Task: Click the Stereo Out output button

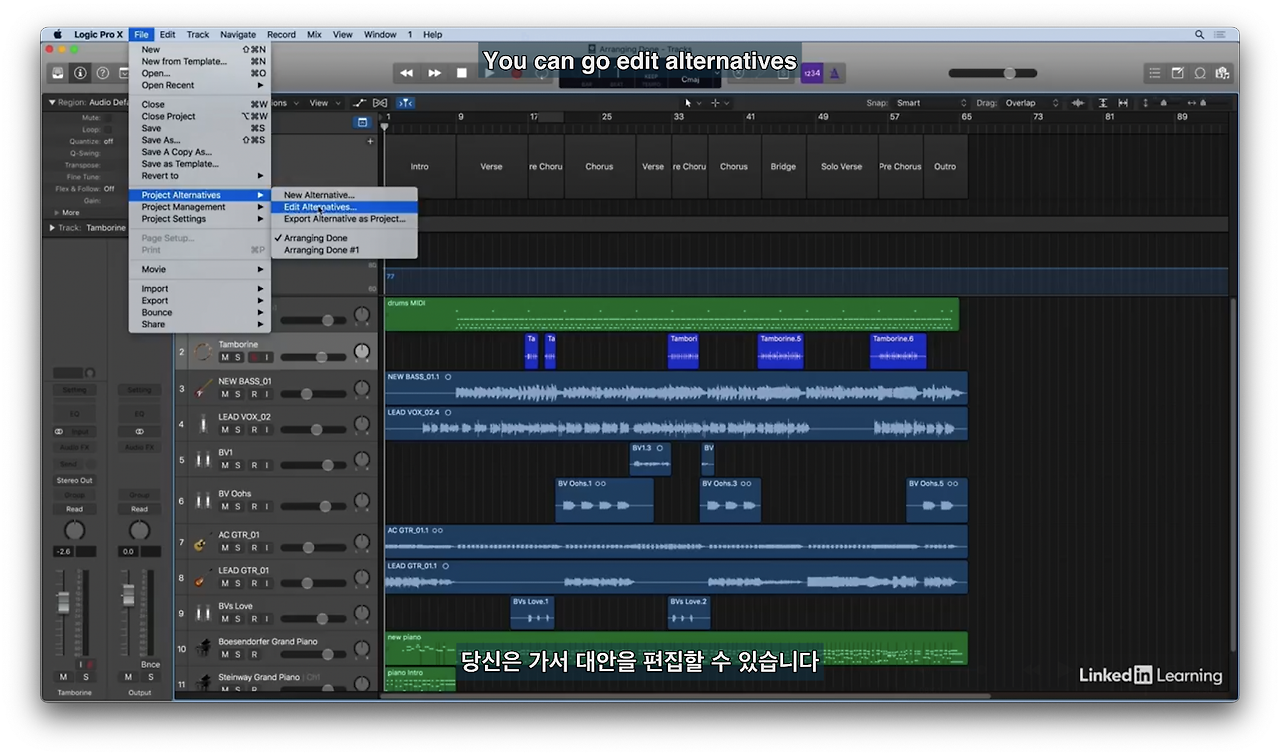Action: (x=74, y=481)
